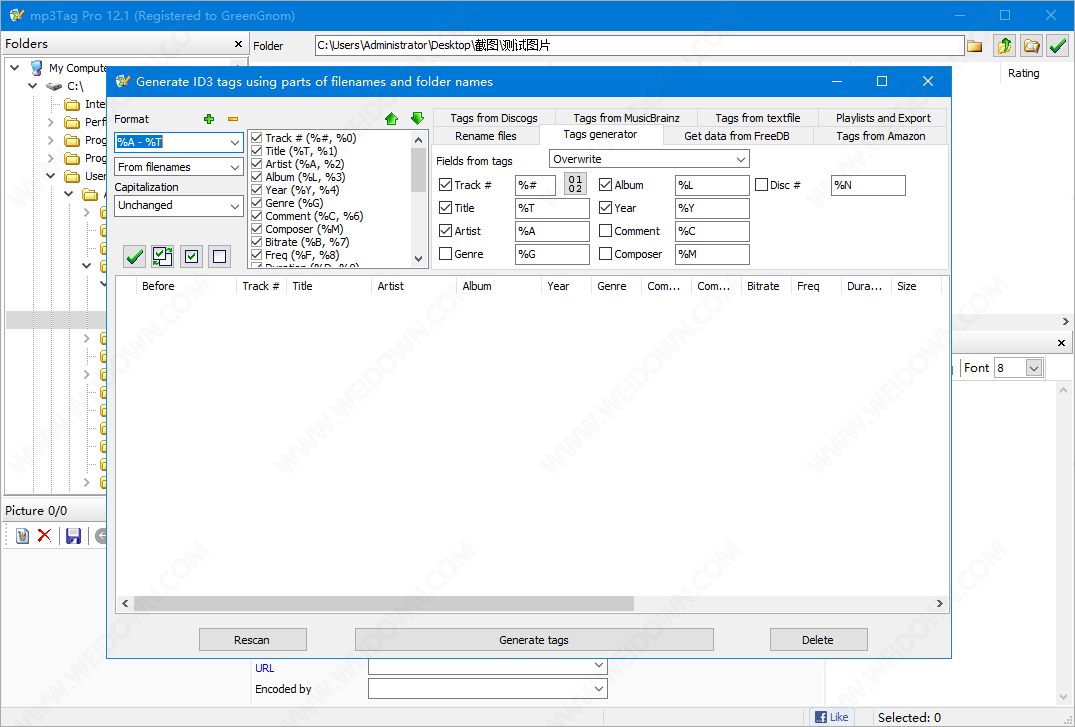This screenshot has width=1075, height=727.
Task: Switch to the Tags from MusicBrainz tab
Action: 626,118
